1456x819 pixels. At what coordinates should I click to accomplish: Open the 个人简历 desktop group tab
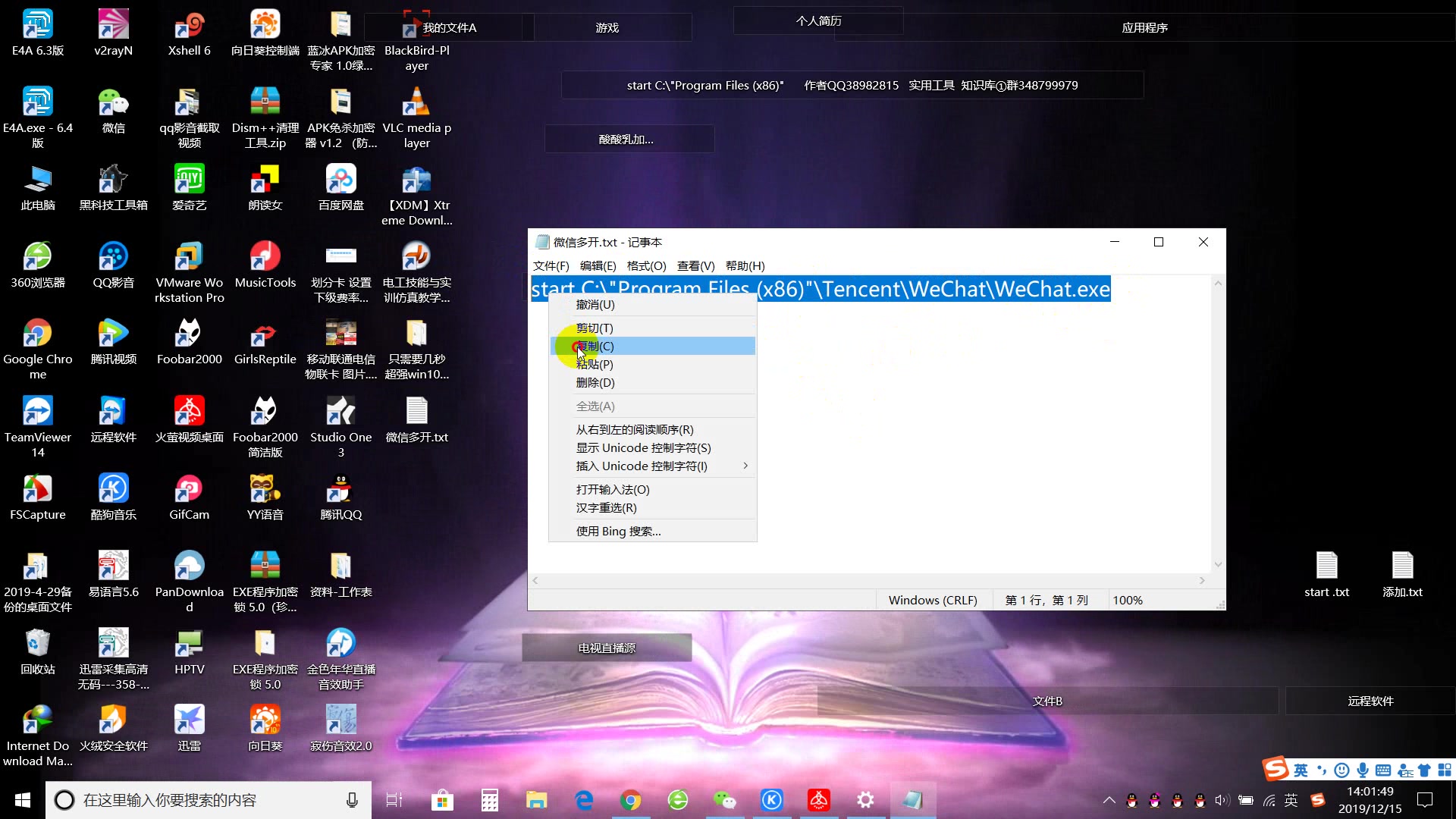(818, 20)
